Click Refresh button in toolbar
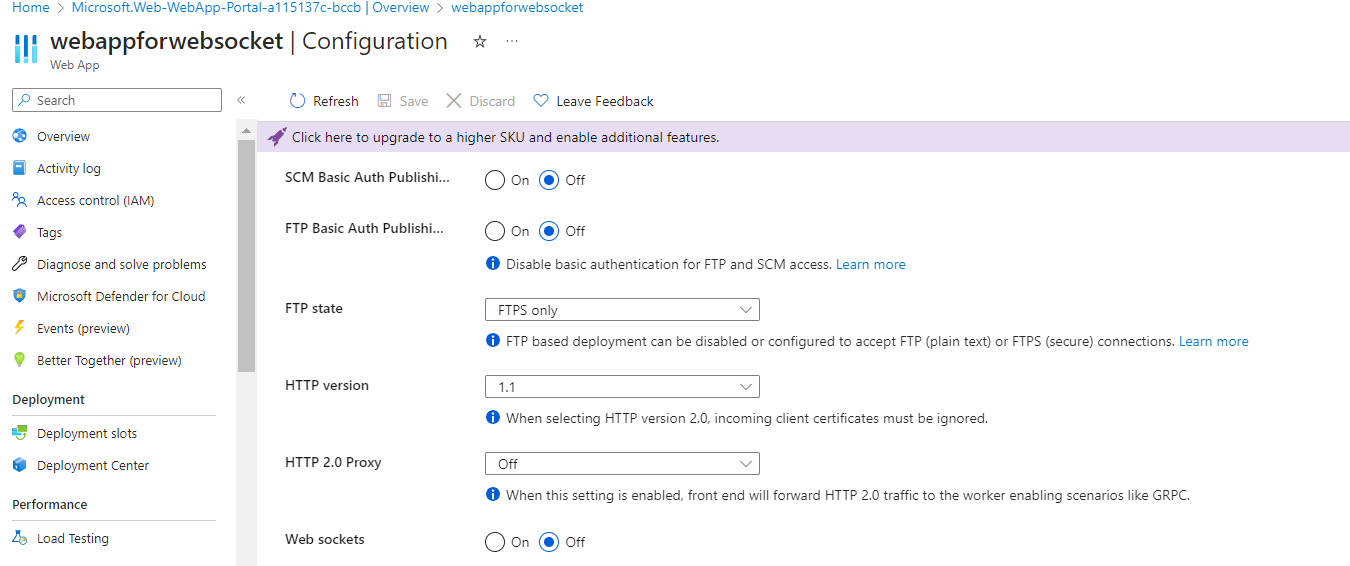Image resolution: width=1350 pixels, height=566 pixels. pyautogui.click(x=324, y=101)
